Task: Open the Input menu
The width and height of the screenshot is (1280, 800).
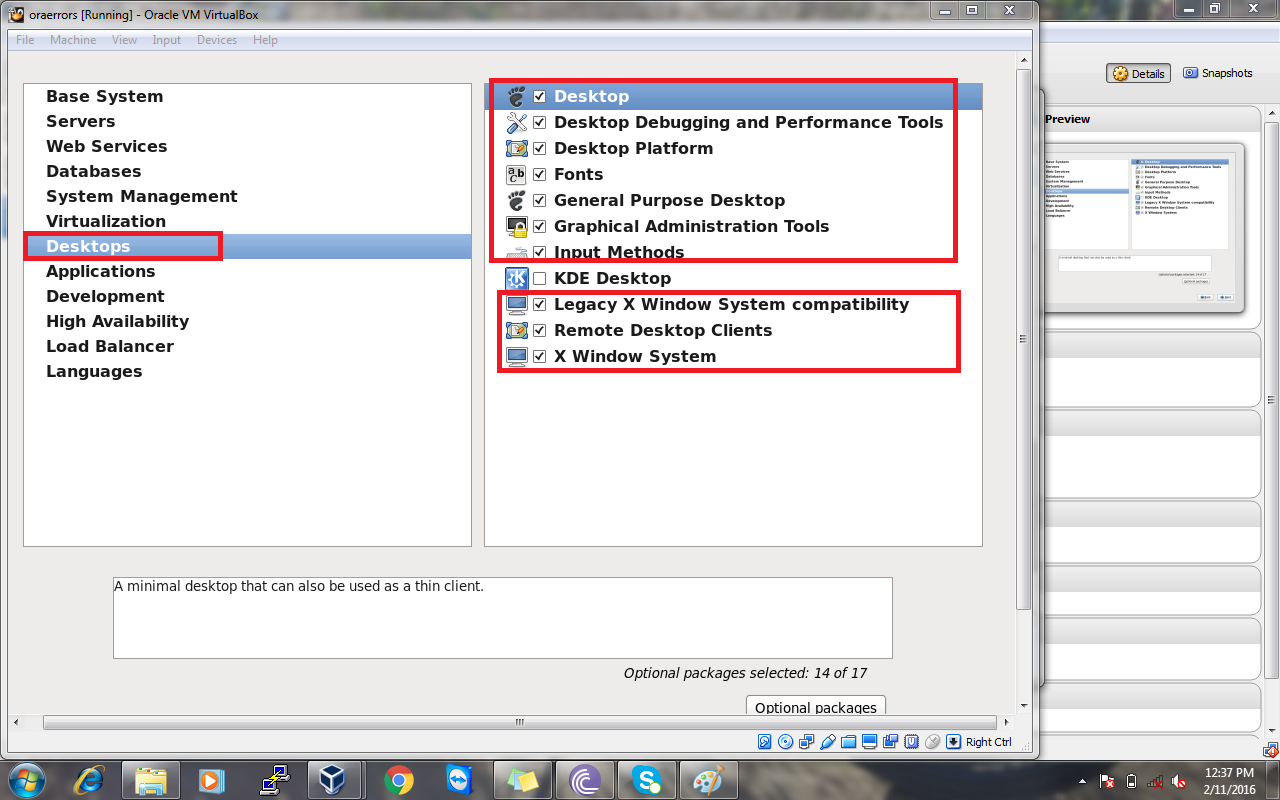Action: (167, 40)
